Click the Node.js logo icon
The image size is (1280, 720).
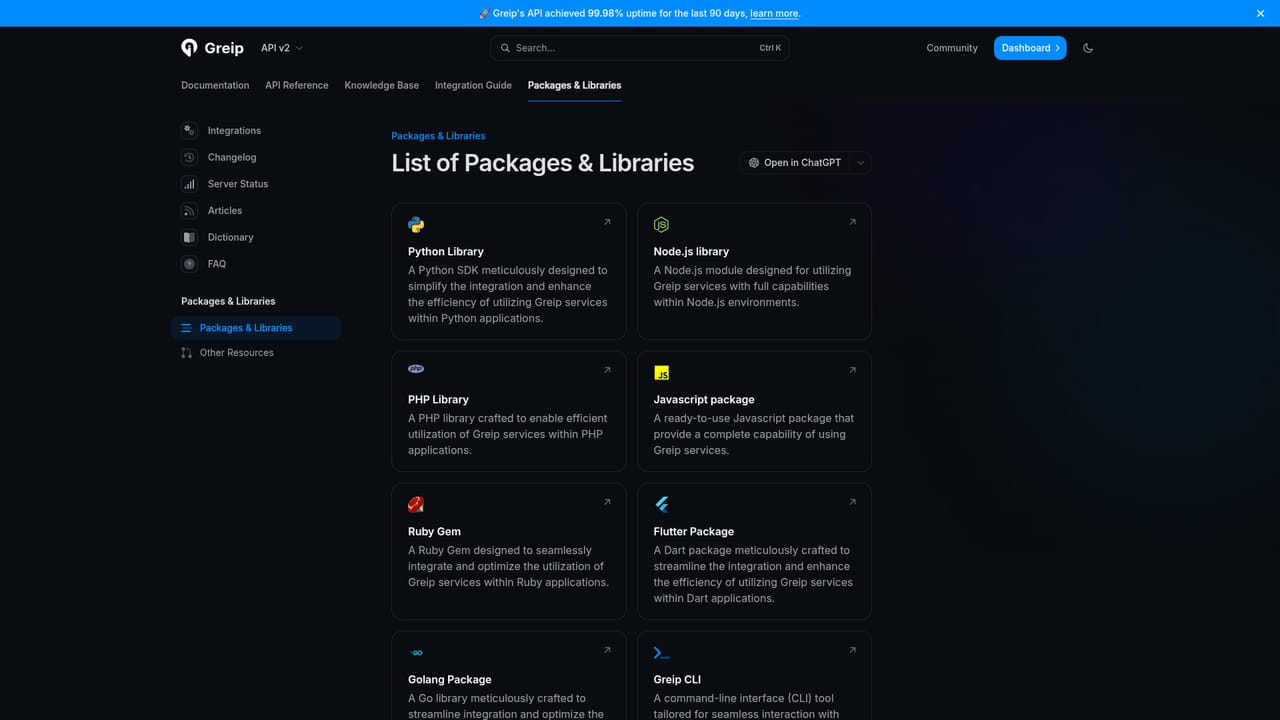pyautogui.click(x=661, y=225)
